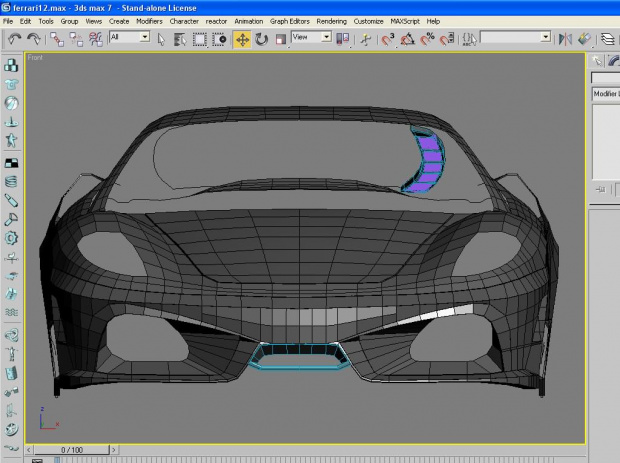Click reactor Toy Car icon
620x463 pixels.
(11, 276)
